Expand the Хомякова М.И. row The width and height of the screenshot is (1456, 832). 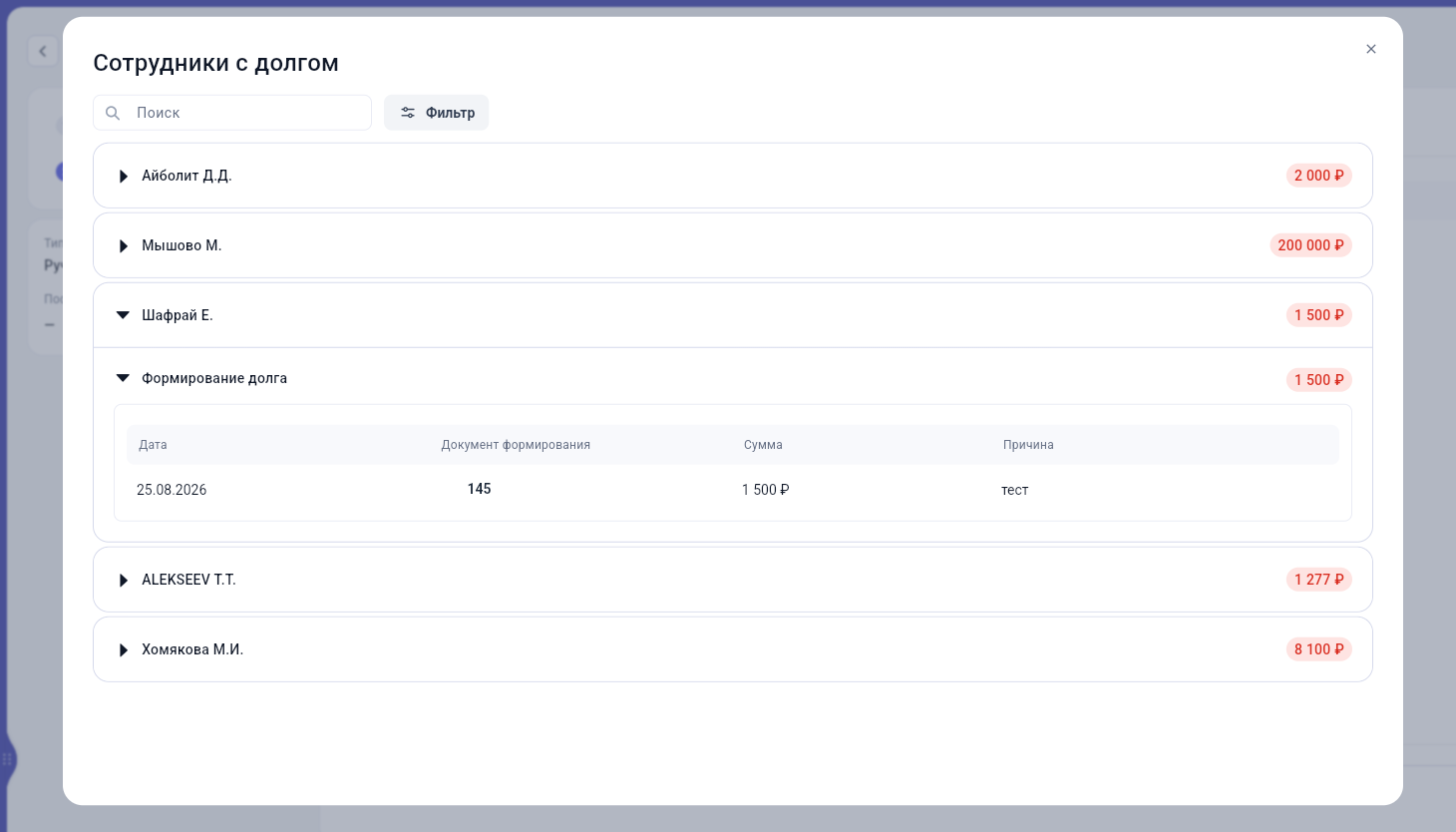pyautogui.click(x=124, y=649)
